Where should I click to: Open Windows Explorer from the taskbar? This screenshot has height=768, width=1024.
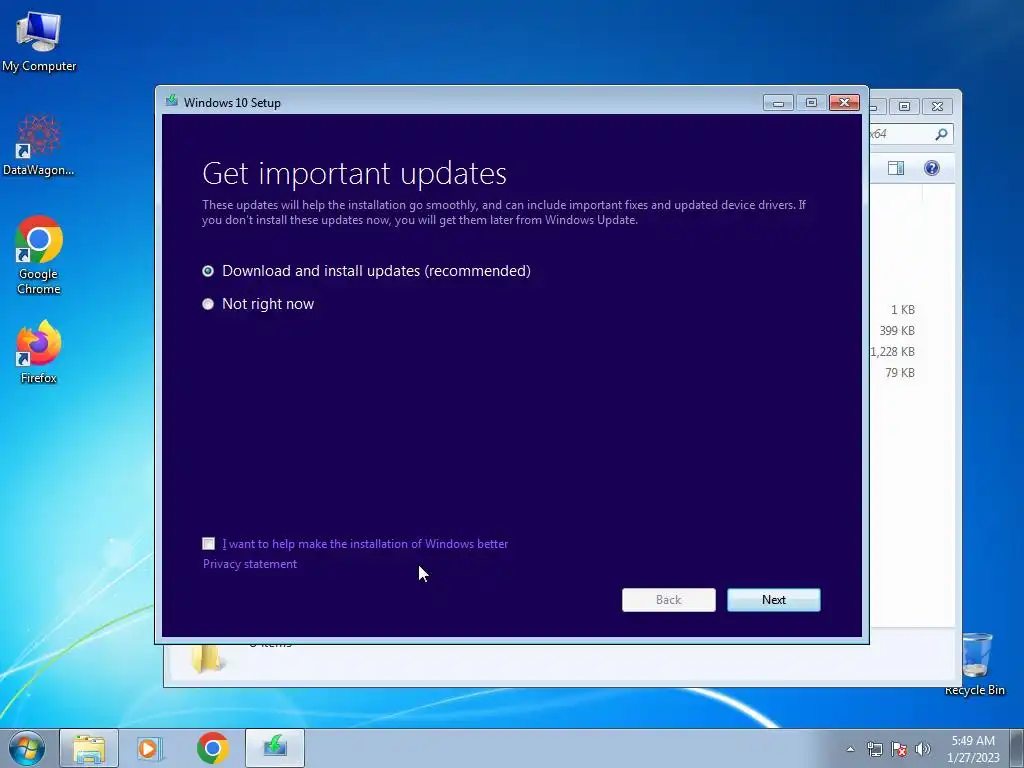pyautogui.click(x=89, y=748)
